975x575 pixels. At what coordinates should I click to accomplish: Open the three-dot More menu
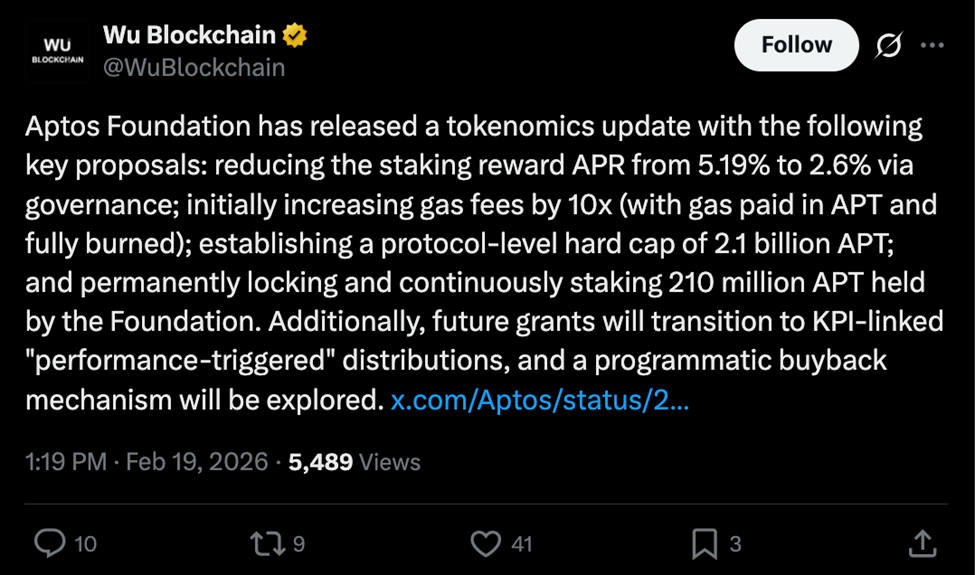[932, 46]
